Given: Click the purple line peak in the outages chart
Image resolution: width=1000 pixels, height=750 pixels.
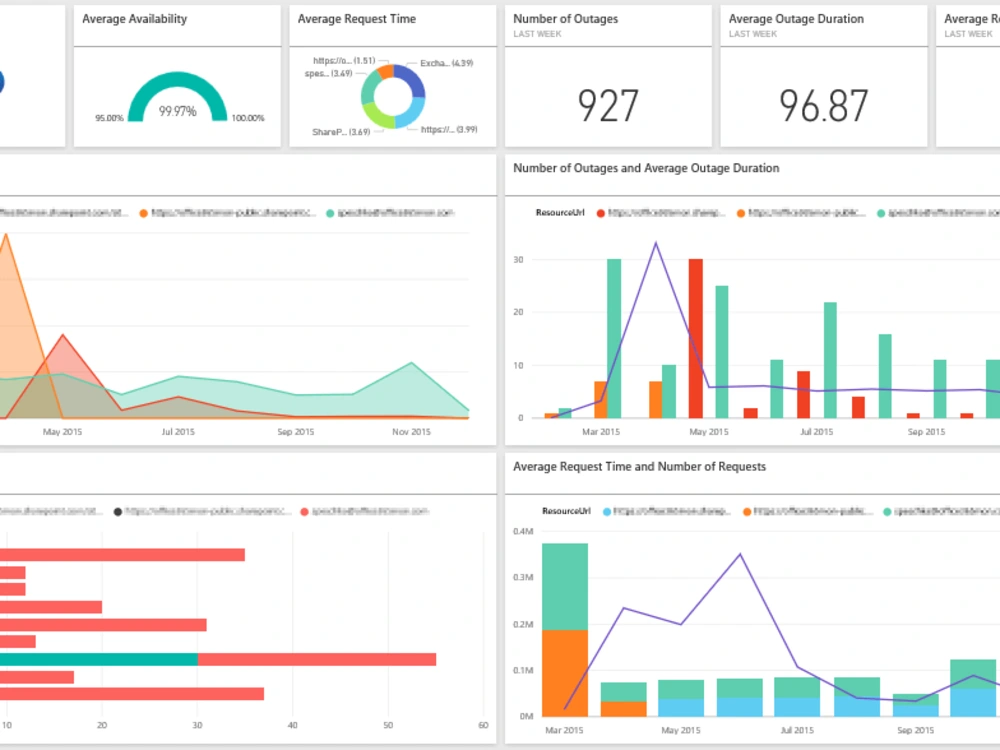Looking at the screenshot, I should (656, 243).
